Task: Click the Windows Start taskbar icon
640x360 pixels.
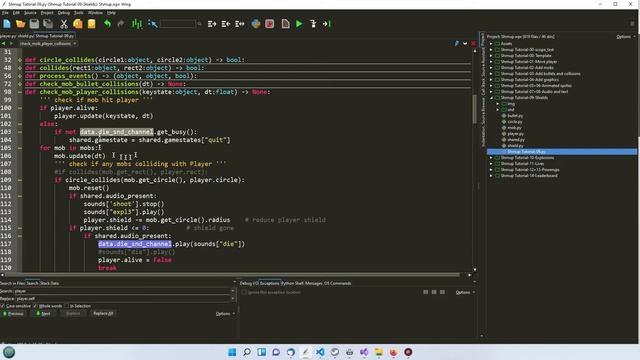Action: pyautogui.click(x=232, y=352)
